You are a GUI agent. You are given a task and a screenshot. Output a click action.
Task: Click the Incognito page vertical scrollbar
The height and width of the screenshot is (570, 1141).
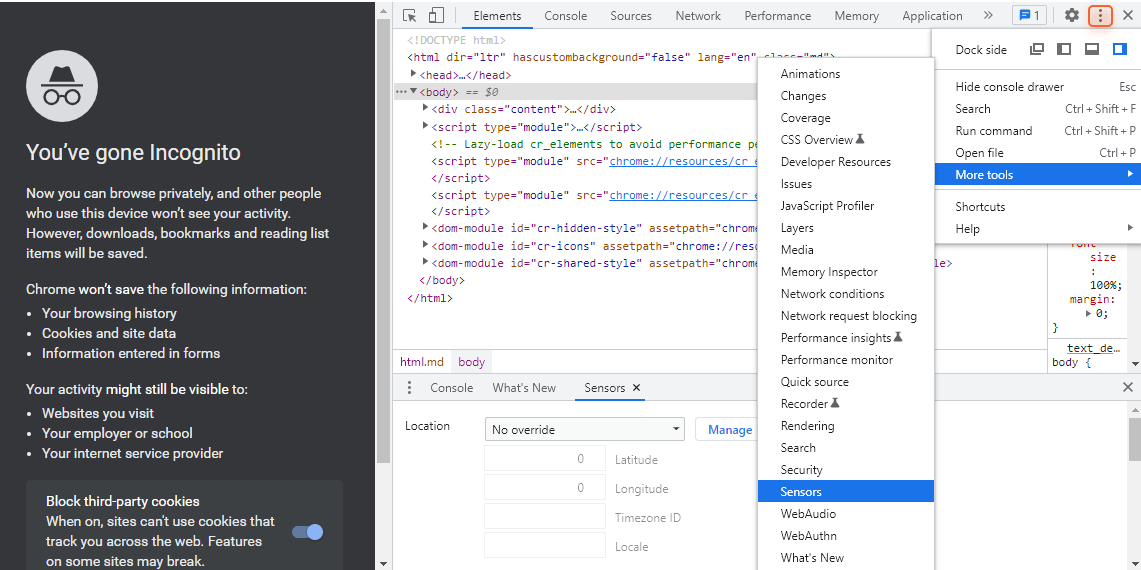(x=383, y=240)
